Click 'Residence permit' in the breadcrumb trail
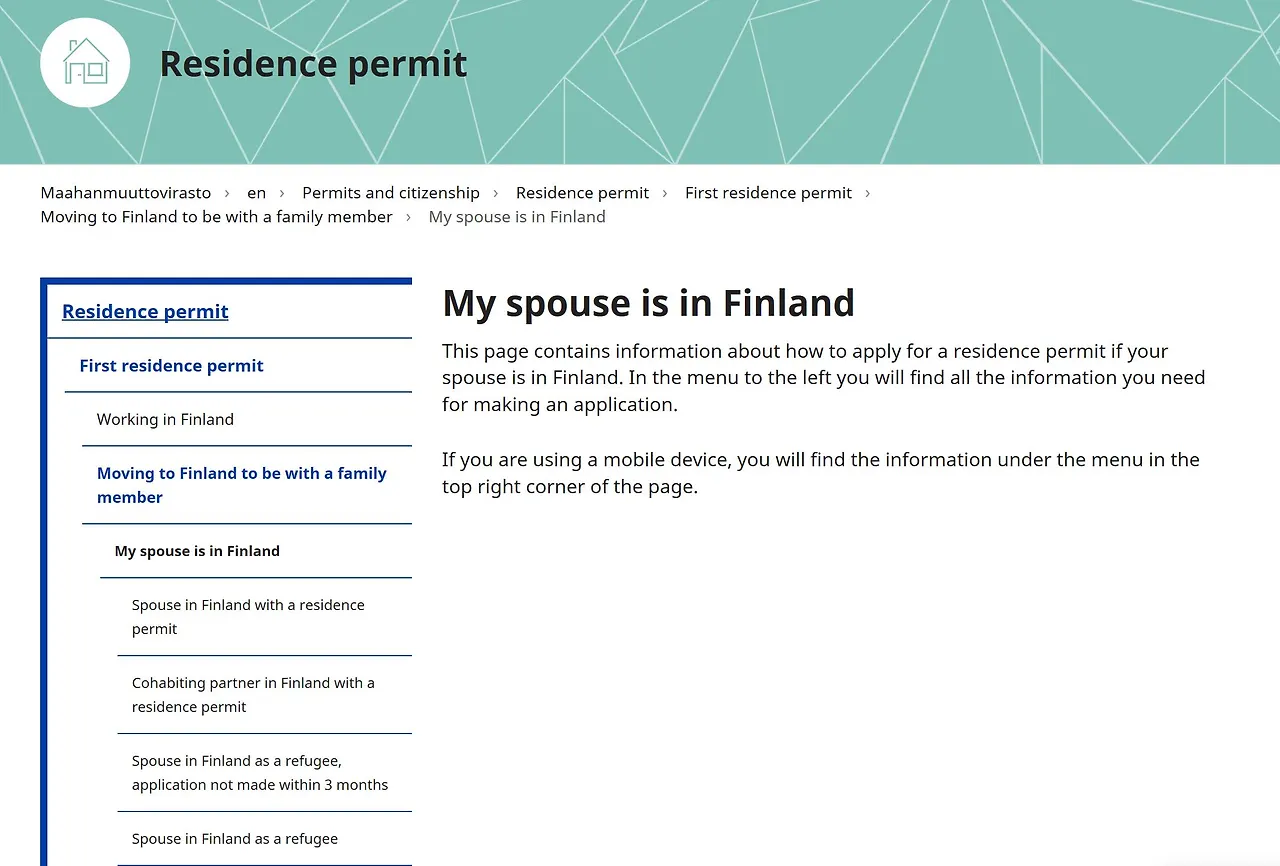 (582, 192)
